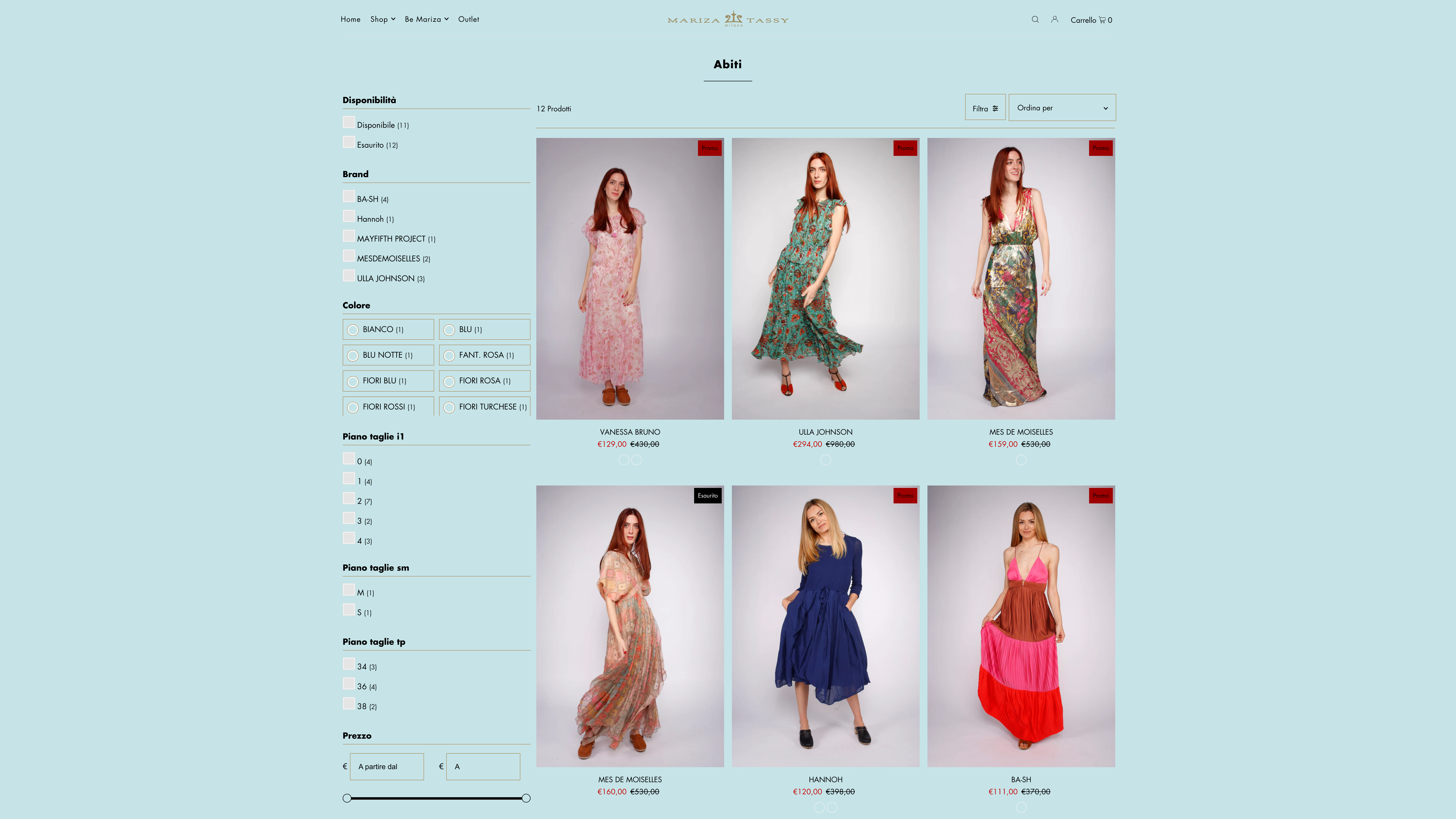
Task: Click the minimum price slider handle
Action: point(347,798)
